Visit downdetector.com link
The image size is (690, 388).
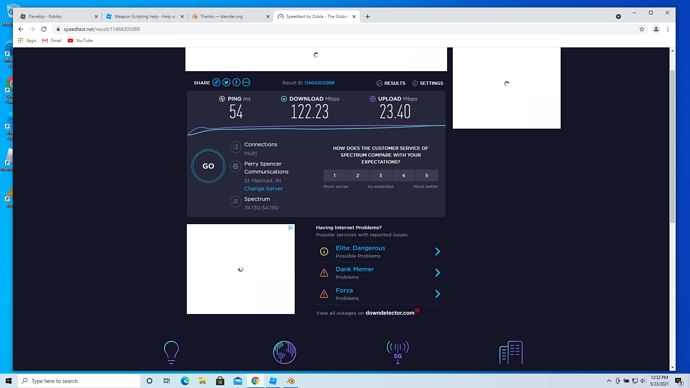pyautogui.click(x=390, y=313)
